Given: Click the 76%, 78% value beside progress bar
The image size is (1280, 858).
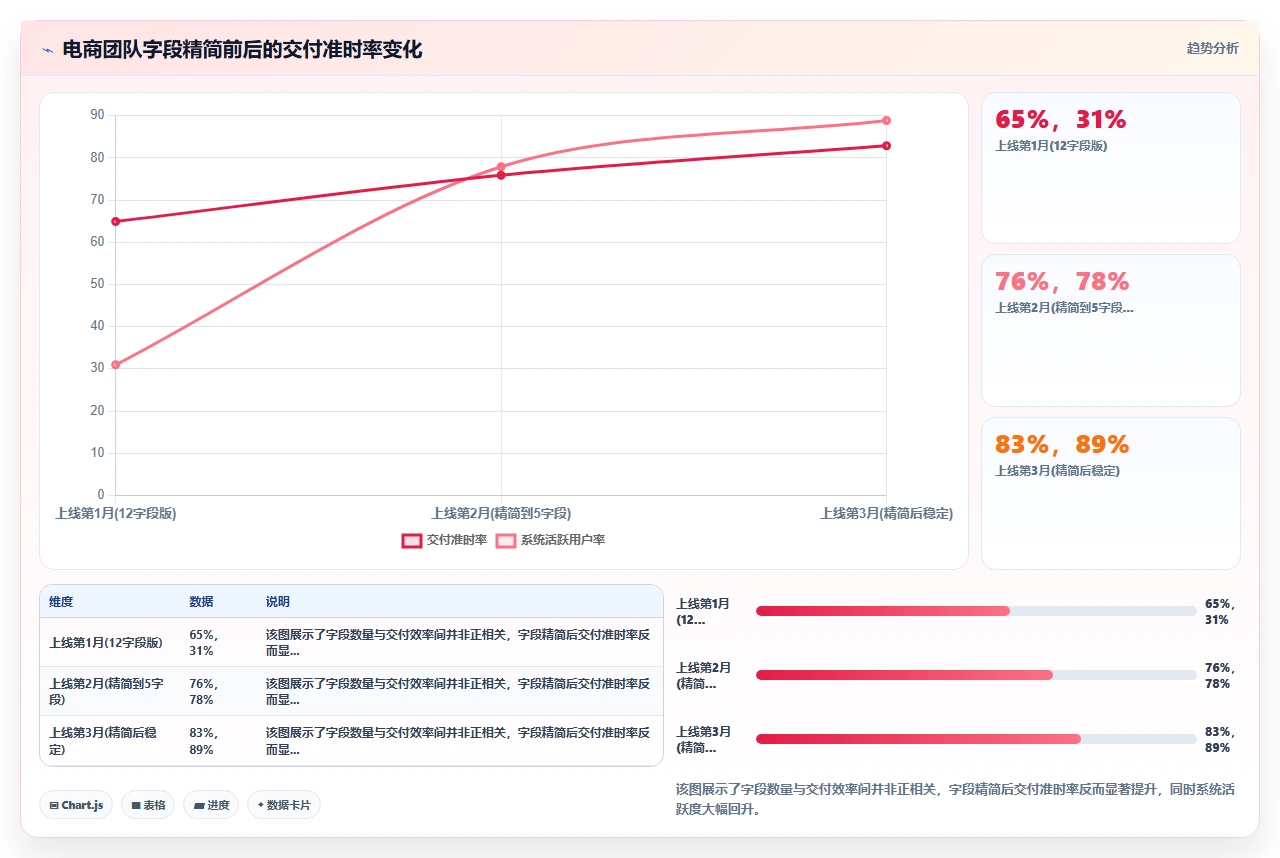Looking at the screenshot, I should tap(1221, 676).
